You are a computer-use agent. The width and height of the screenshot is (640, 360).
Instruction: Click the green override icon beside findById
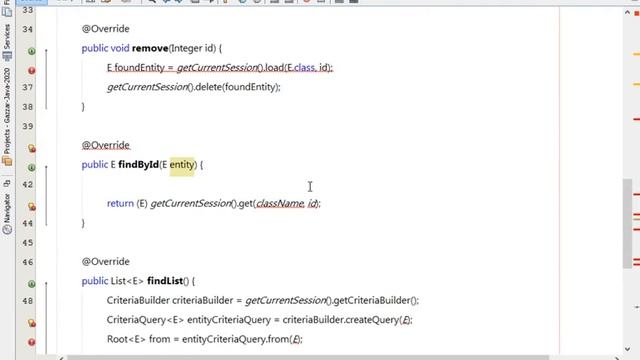(31, 167)
